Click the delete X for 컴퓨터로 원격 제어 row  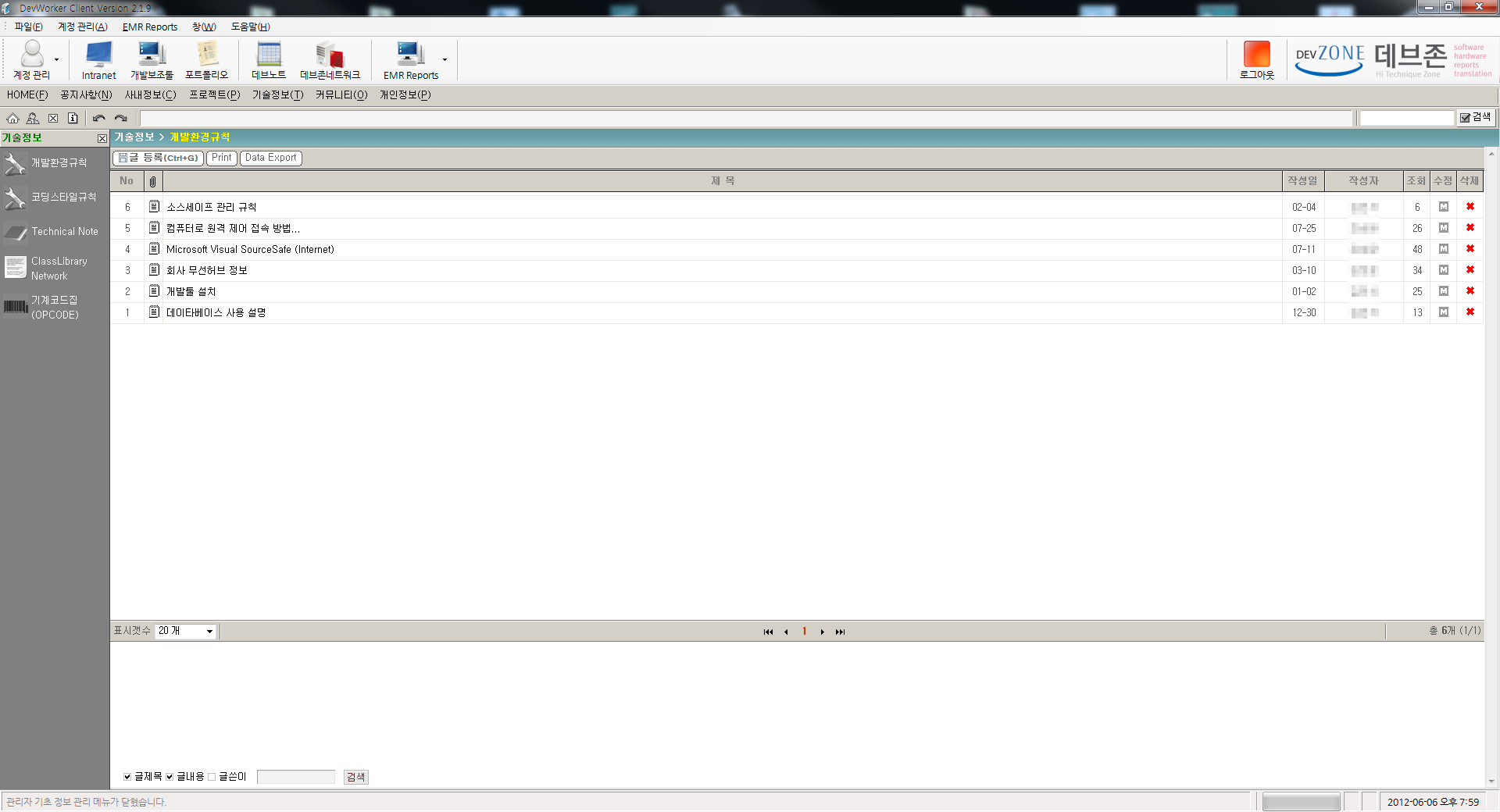pos(1470,228)
